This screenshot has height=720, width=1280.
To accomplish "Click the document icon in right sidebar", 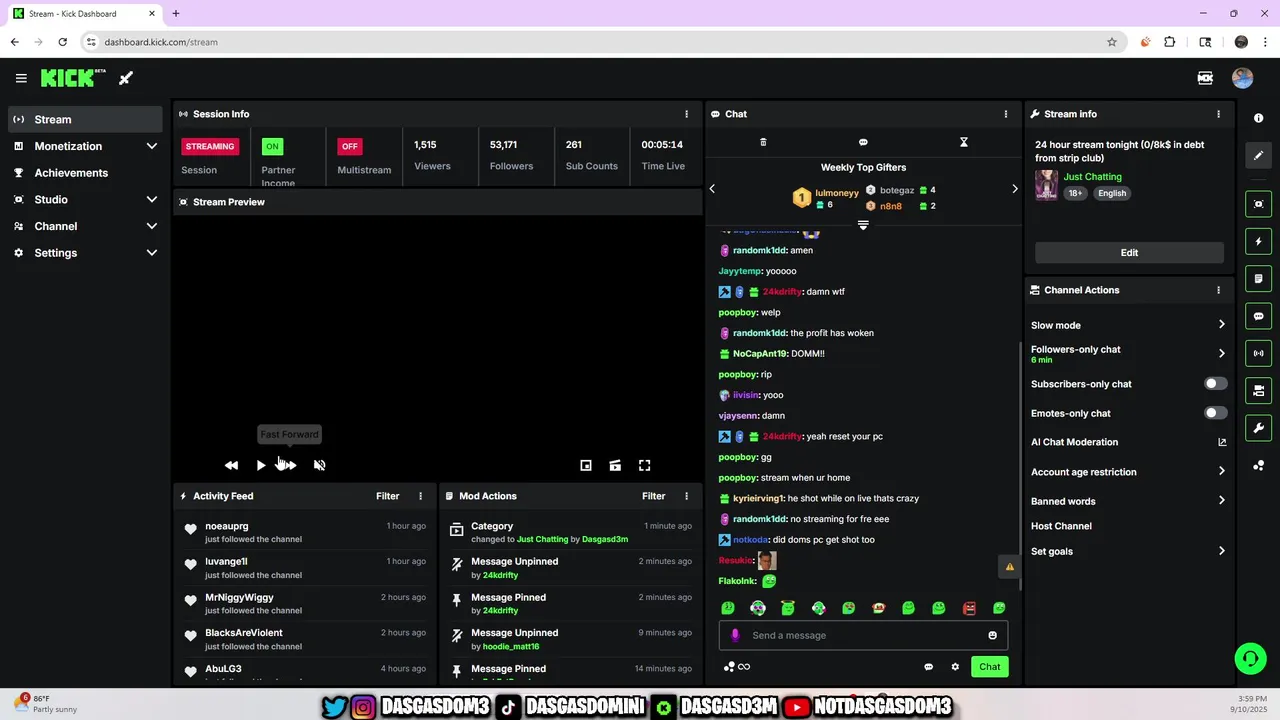I will click(x=1258, y=278).
